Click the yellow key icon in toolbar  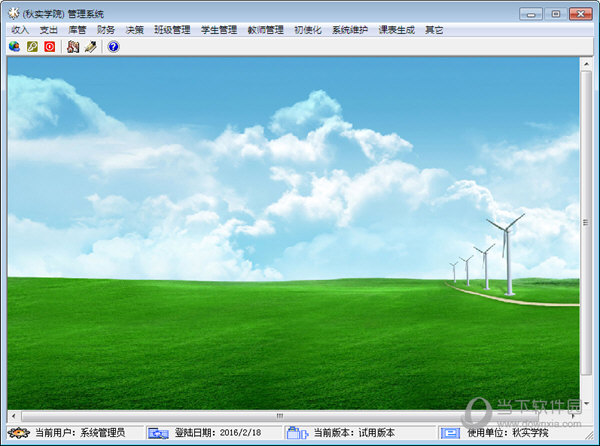(x=32, y=47)
